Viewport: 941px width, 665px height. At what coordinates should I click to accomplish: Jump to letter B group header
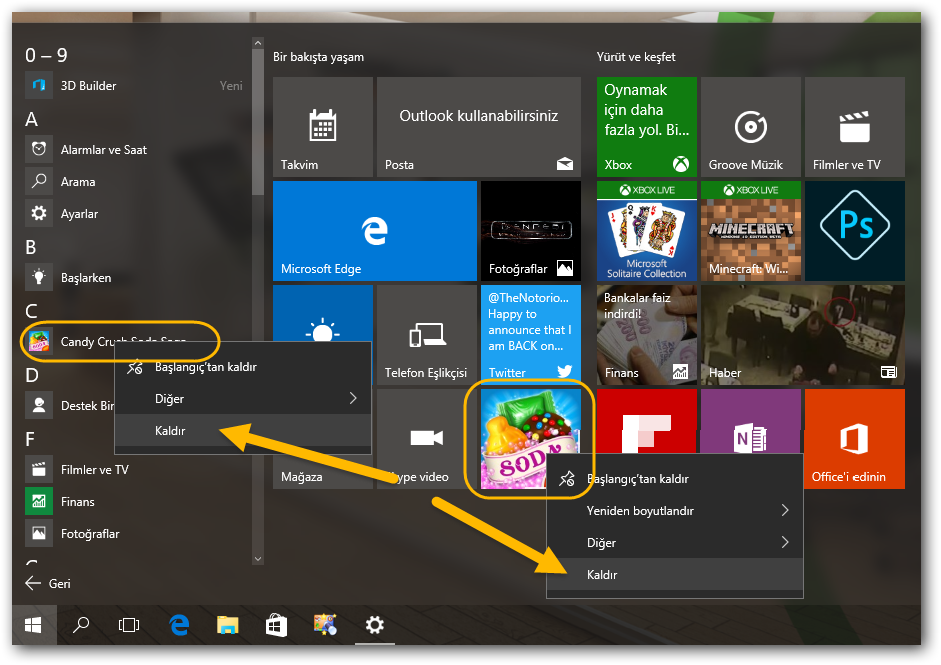point(31,247)
